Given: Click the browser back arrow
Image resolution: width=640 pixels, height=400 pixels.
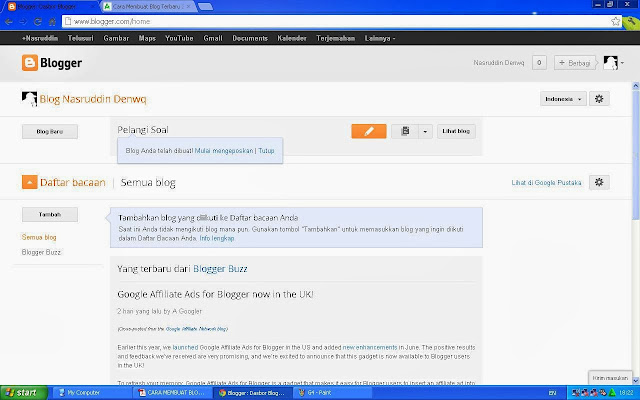Looking at the screenshot, I should point(9,22).
